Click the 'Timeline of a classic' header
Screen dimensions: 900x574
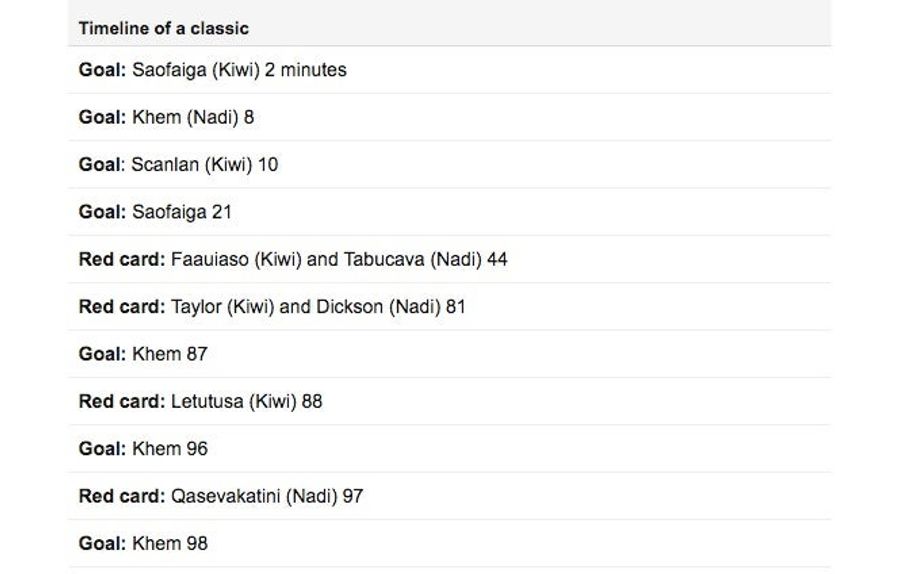[164, 28]
